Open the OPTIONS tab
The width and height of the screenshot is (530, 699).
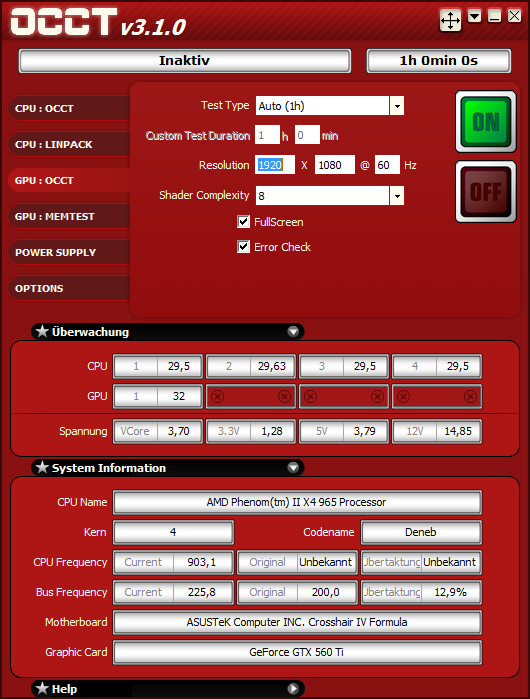69,288
